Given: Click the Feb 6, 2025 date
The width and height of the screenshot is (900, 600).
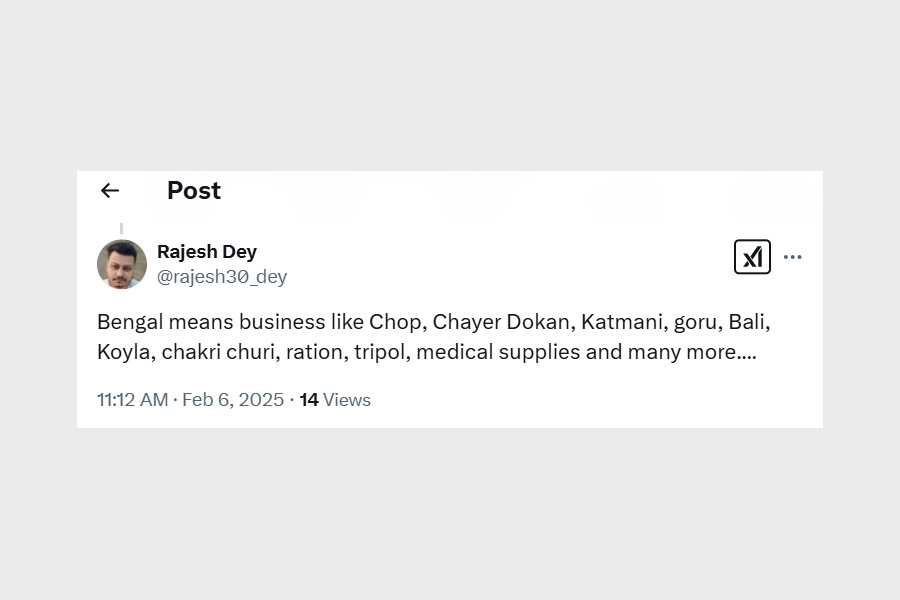Looking at the screenshot, I should tap(233, 400).
